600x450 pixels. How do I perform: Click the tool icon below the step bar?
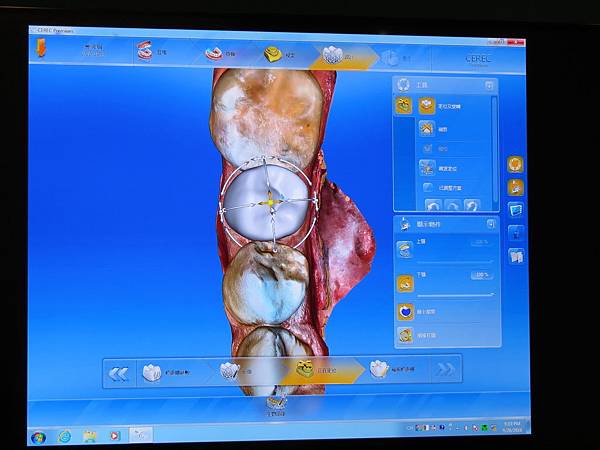tap(276, 404)
